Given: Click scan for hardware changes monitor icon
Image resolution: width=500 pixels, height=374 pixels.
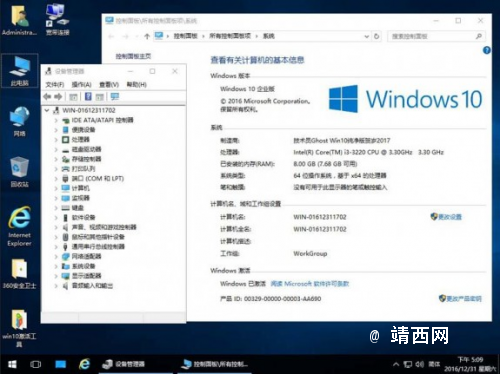Looking at the screenshot, I should coord(115,97).
